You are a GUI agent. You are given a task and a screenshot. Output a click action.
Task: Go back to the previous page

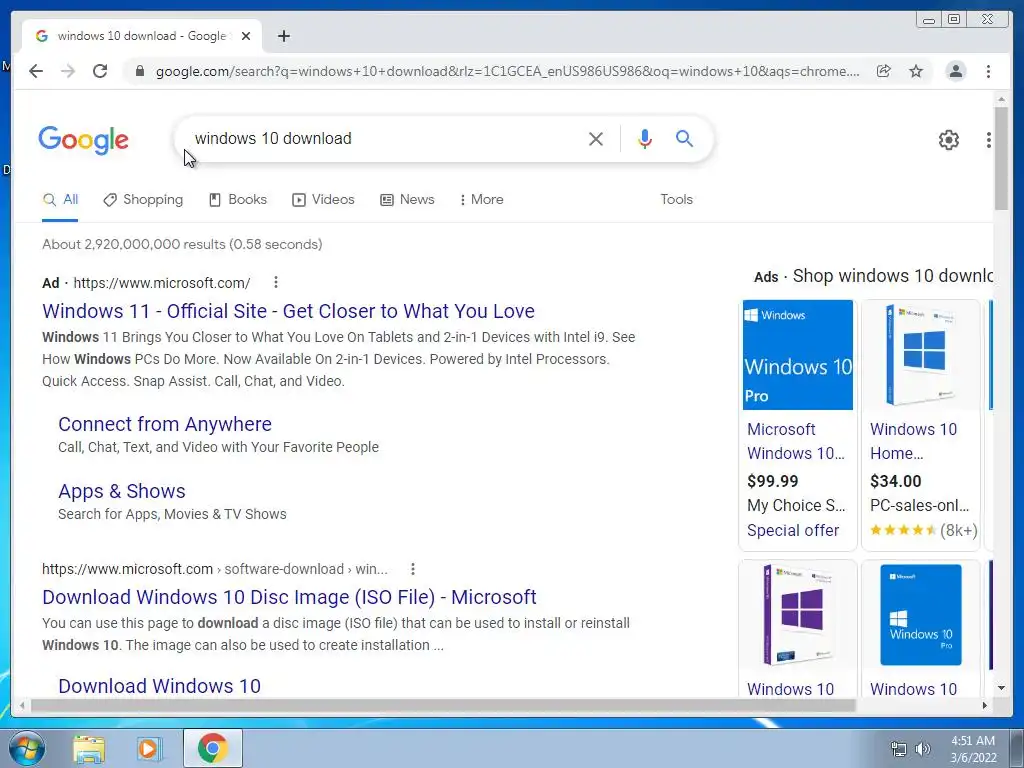(x=36, y=71)
